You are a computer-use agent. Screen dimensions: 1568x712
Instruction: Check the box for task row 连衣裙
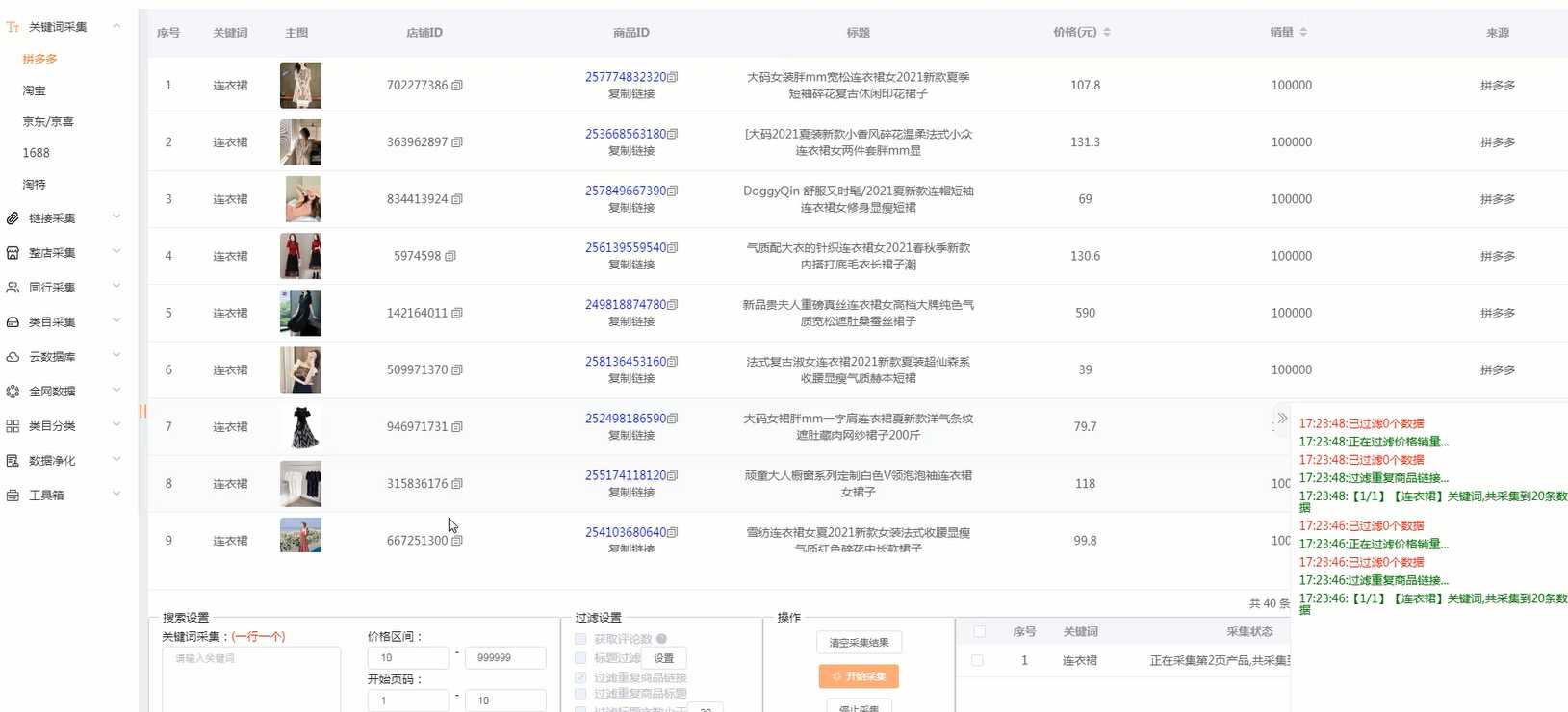click(x=977, y=661)
